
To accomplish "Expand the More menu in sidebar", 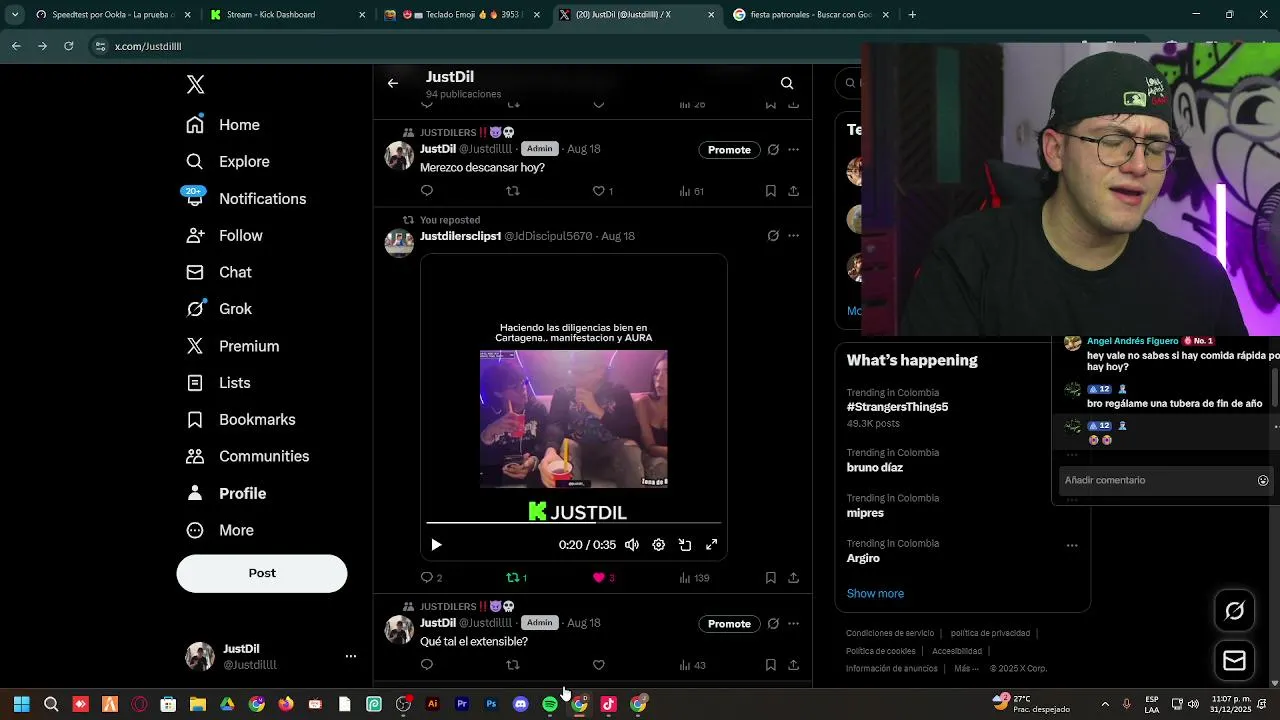I will [x=220, y=530].
